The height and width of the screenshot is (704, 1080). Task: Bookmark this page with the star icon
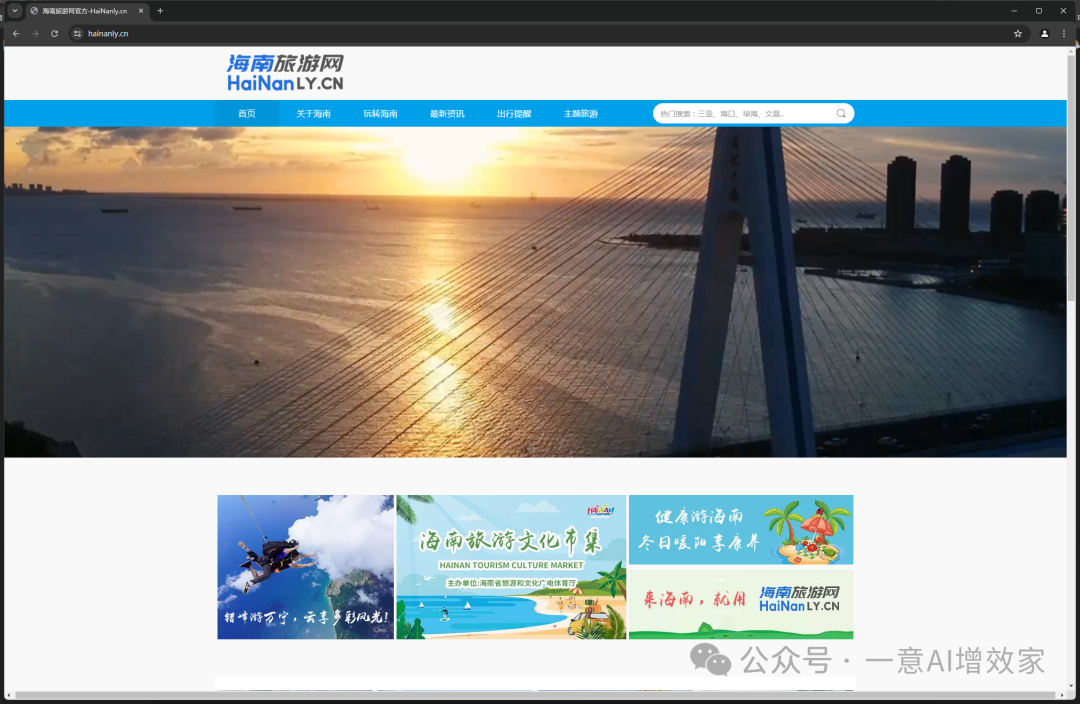click(1018, 33)
